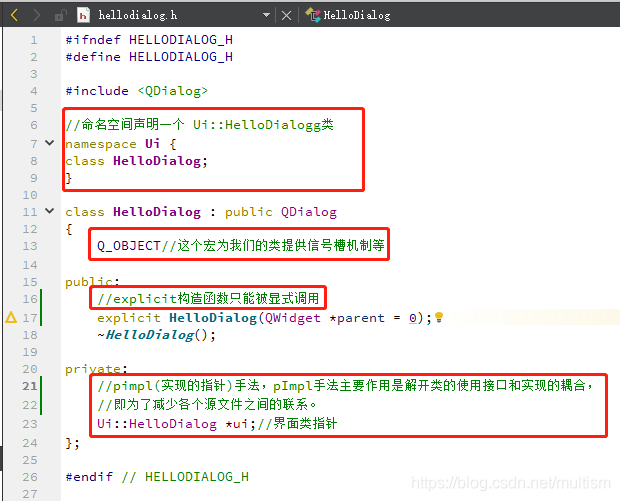This screenshot has width=620, height=501.
Task: Click on <QDialog> include text
Action: click(x=172, y=91)
